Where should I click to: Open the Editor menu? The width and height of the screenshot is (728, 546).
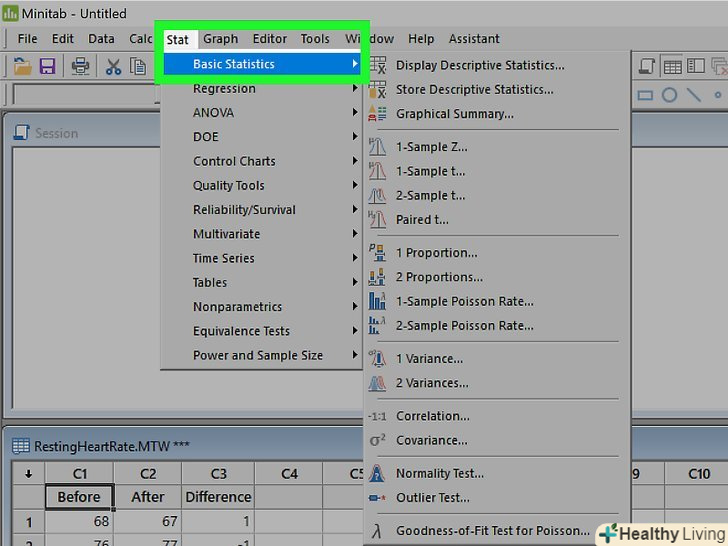pos(270,39)
